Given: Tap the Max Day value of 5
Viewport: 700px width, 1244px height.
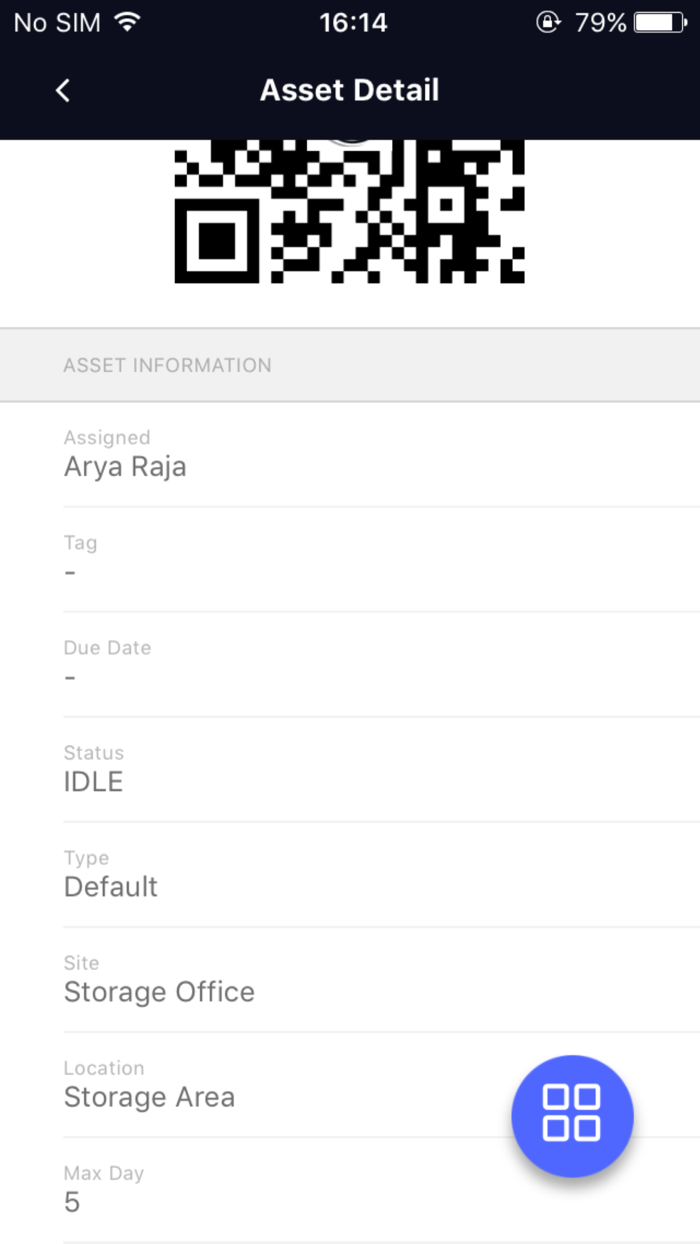Looking at the screenshot, I should point(71,1203).
